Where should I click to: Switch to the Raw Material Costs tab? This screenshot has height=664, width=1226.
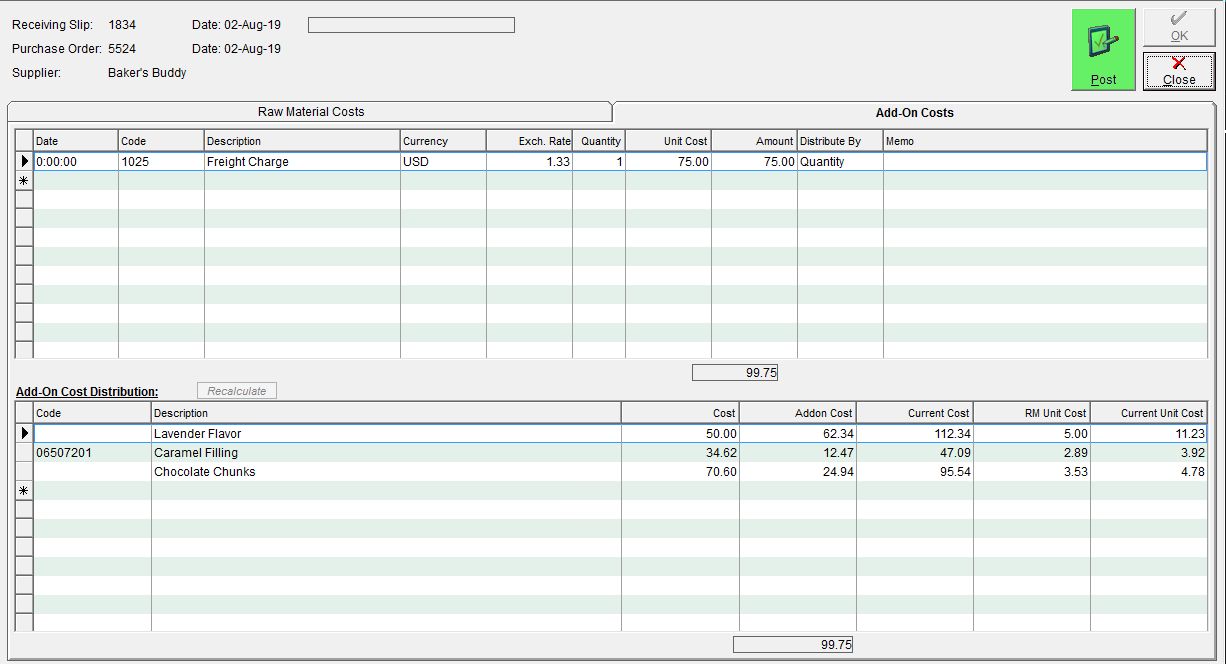[310, 112]
